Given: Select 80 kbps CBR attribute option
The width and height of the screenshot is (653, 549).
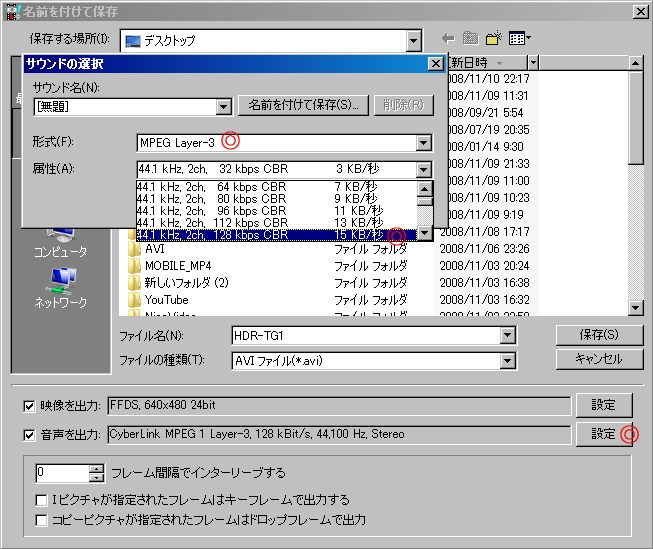Looking at the screenshot, I should click(x=277, y=199).
